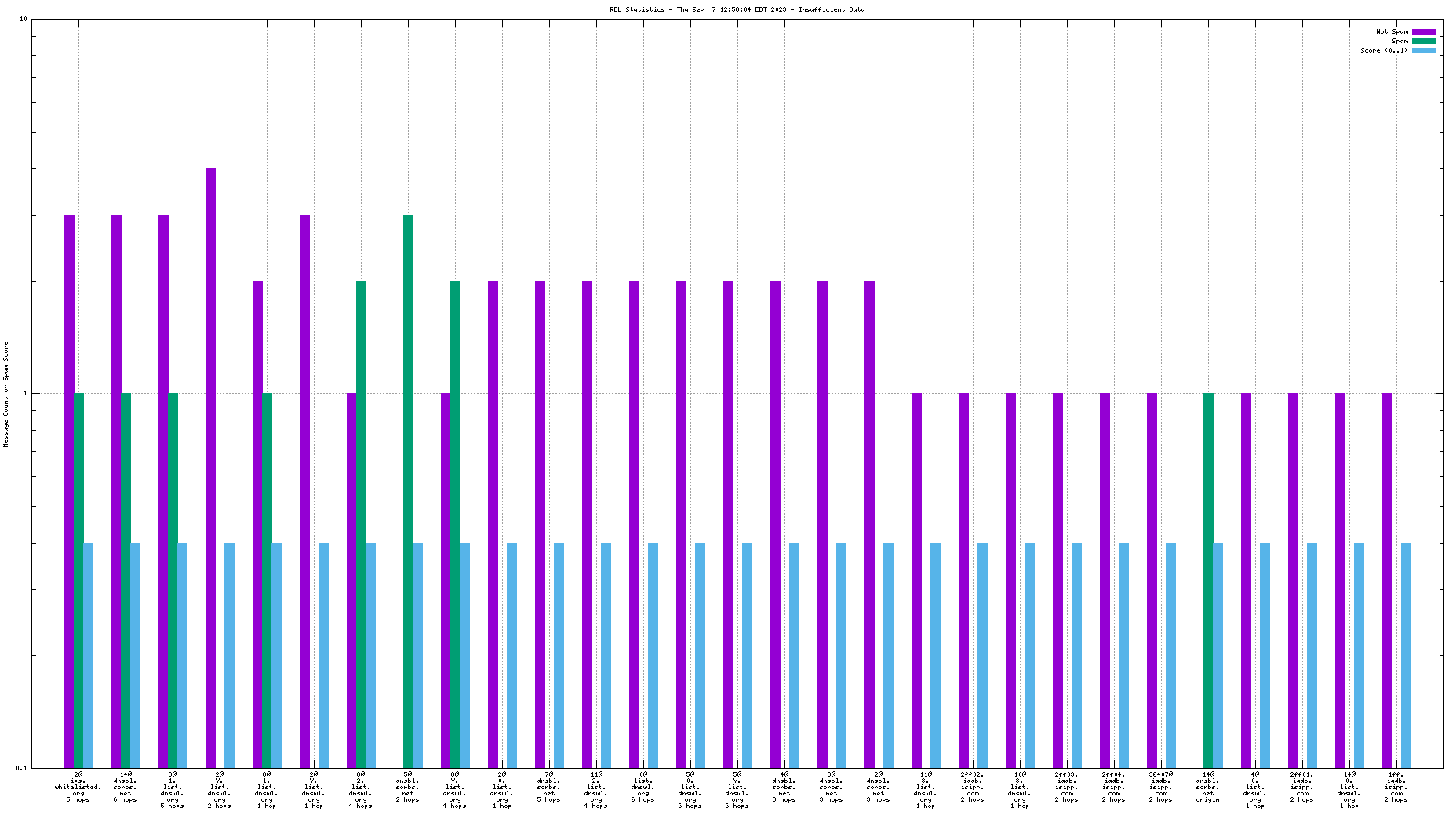Click the blue score bar above 36407@ iadb.isipp.com
Image resolution: width=1456 pixels, height=819 pixels.
(x=1170, y=654)
